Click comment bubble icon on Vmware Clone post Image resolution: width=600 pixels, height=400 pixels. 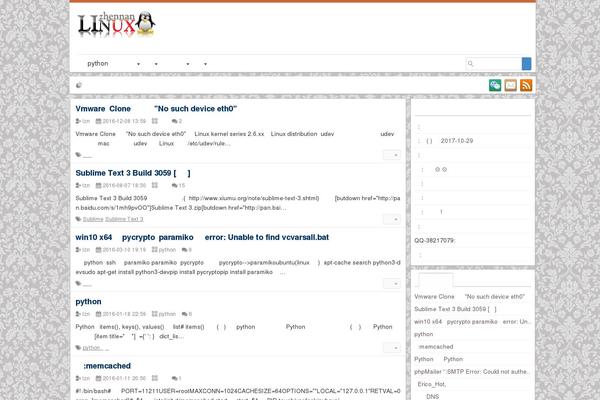[x=174, y=121]
